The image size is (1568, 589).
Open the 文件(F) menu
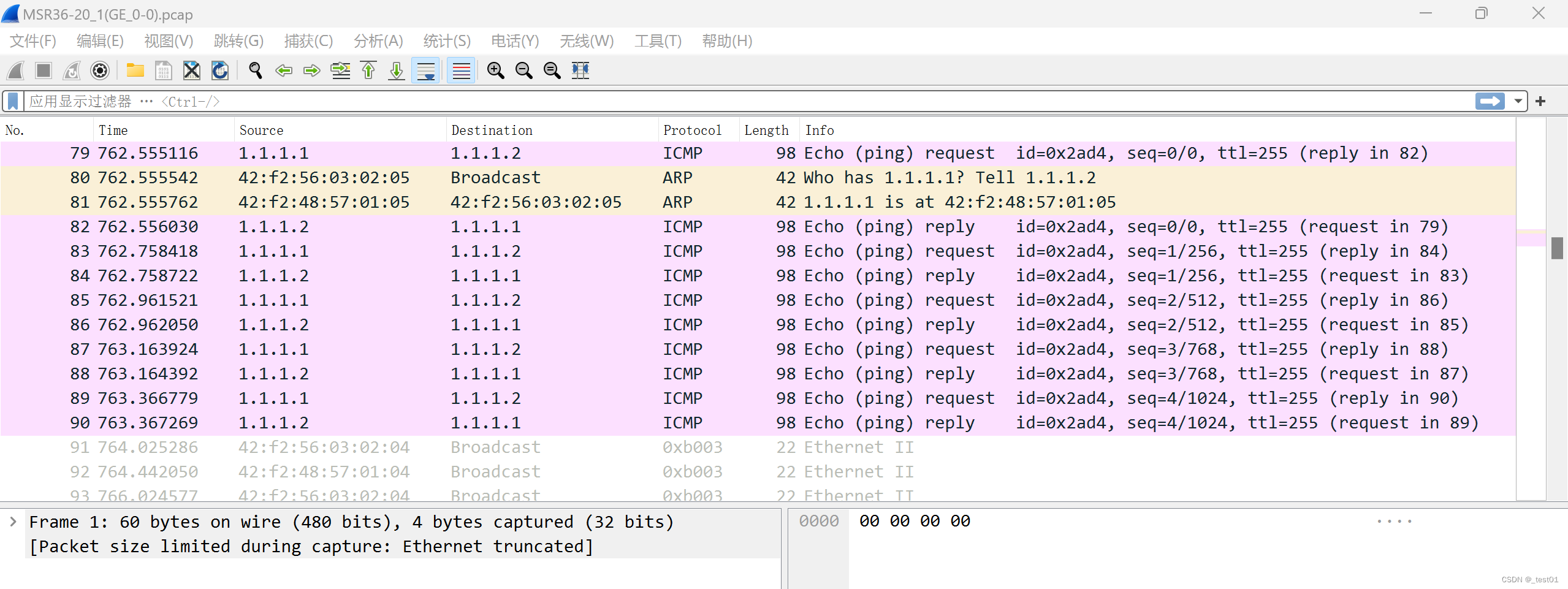click(33, 41)
